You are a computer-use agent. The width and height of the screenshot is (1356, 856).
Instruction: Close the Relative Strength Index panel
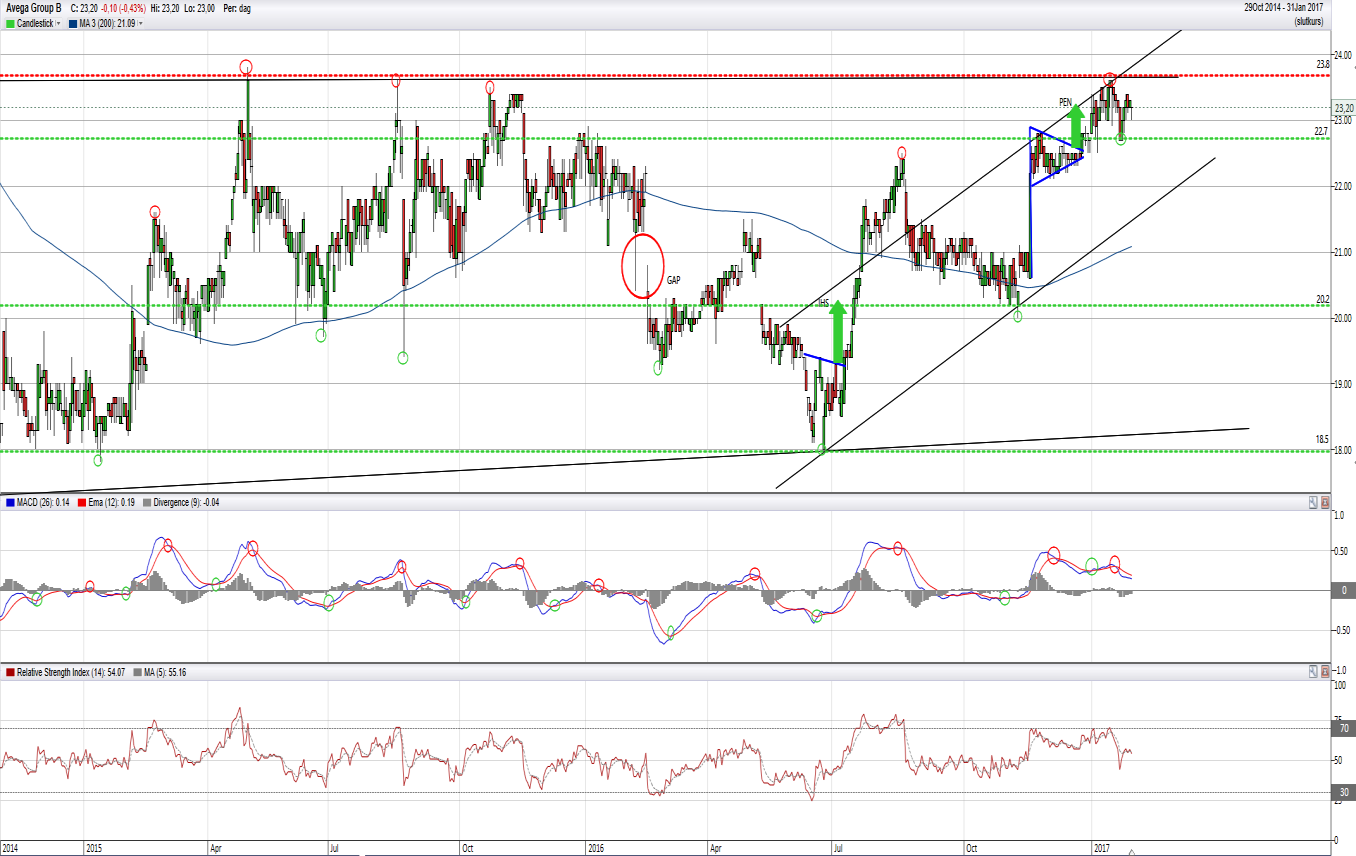pos(1325,672)
